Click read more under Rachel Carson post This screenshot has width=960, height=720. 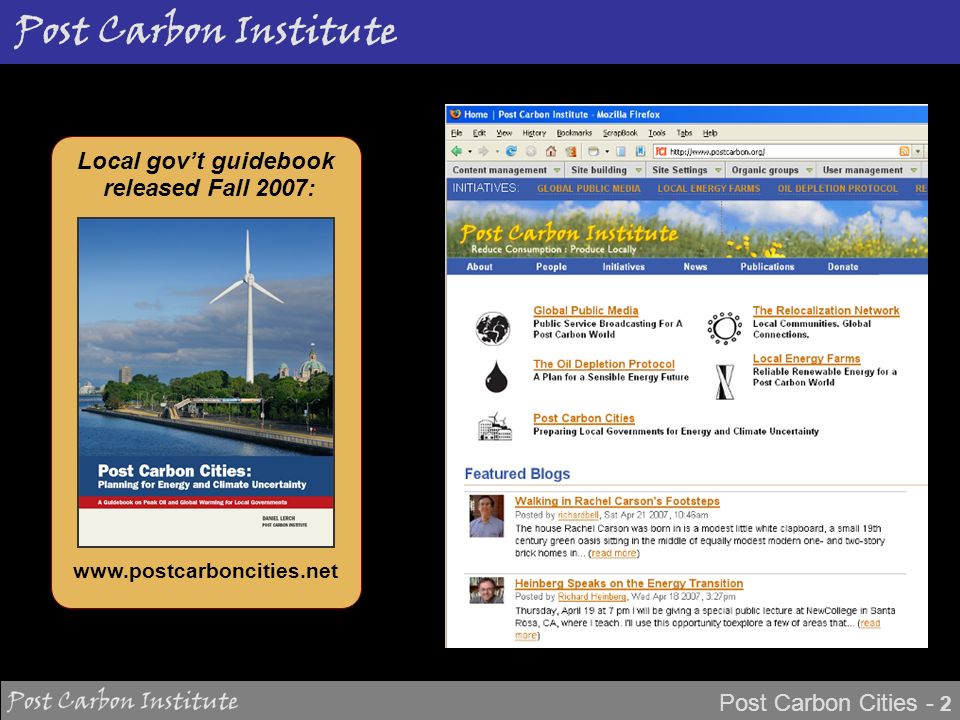click(x=613, y=553)
